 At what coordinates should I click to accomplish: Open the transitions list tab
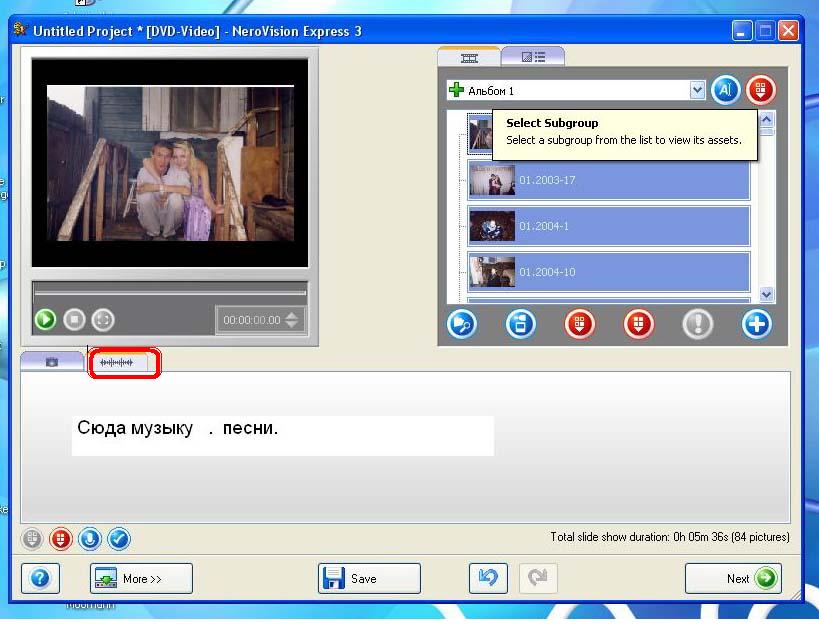(533, 57)
